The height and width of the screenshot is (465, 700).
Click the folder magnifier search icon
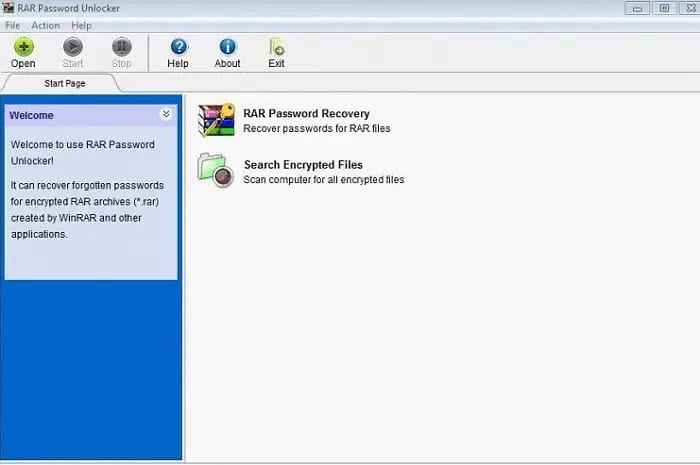coord(216,170)
